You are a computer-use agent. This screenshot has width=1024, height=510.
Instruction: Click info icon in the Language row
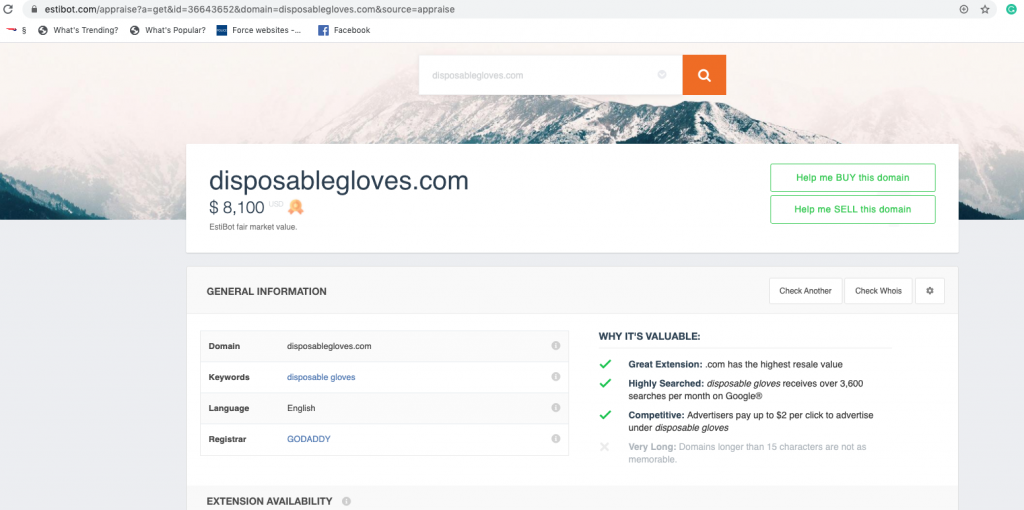pyautogui.click(x=555, y=408)
